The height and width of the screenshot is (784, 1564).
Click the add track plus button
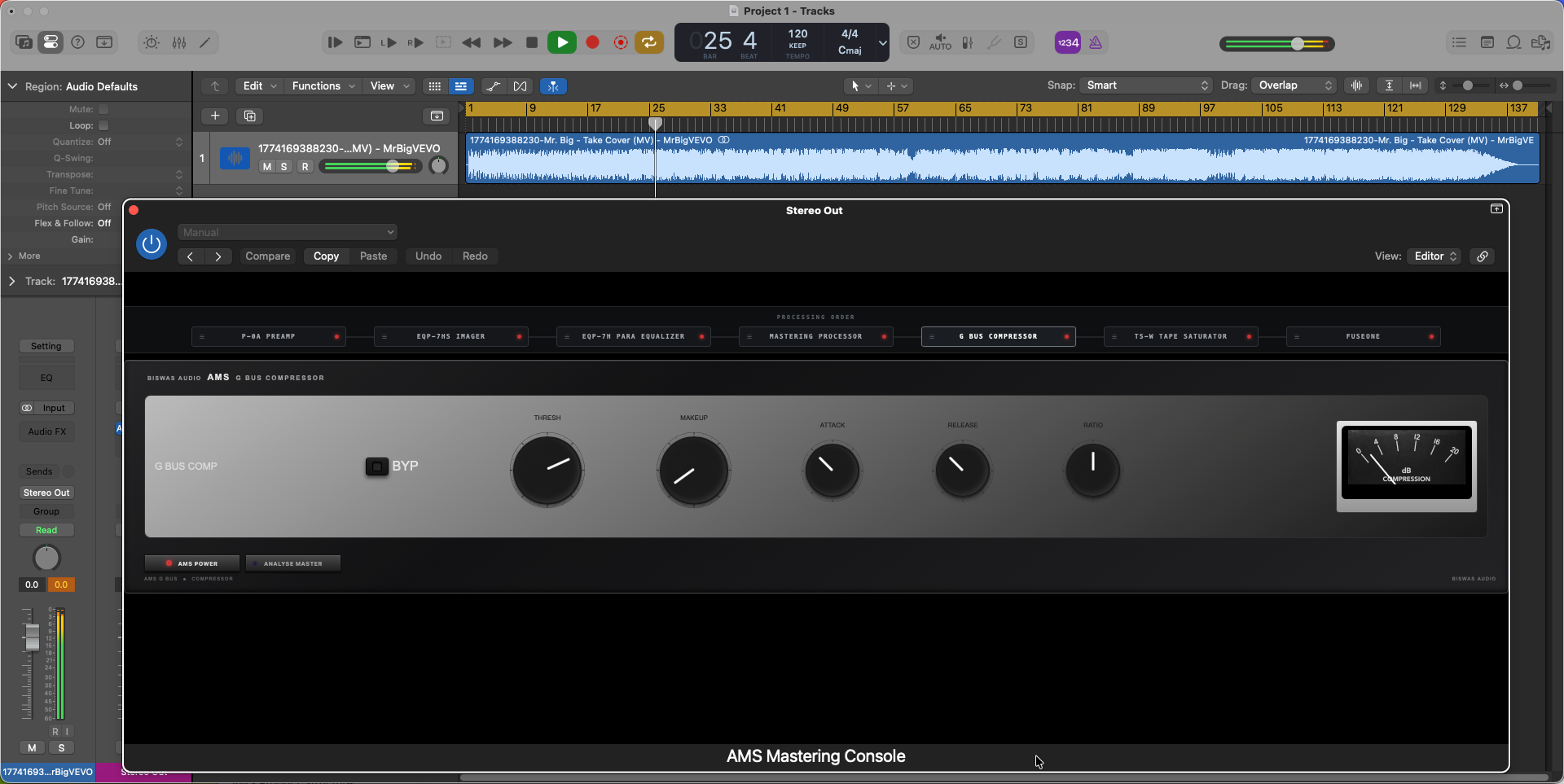(215, 116)
